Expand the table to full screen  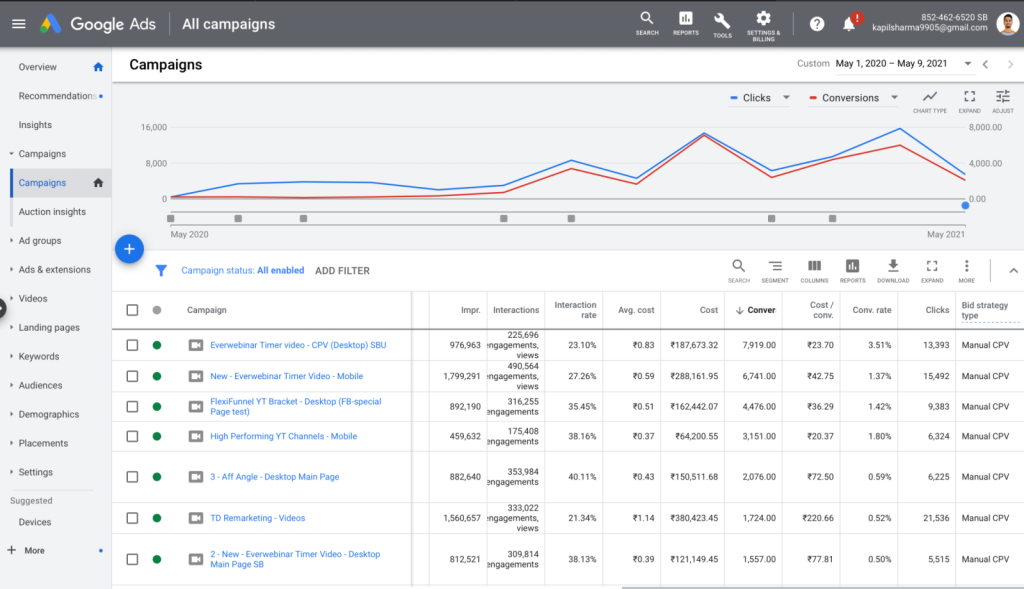[x=931, y=270]
